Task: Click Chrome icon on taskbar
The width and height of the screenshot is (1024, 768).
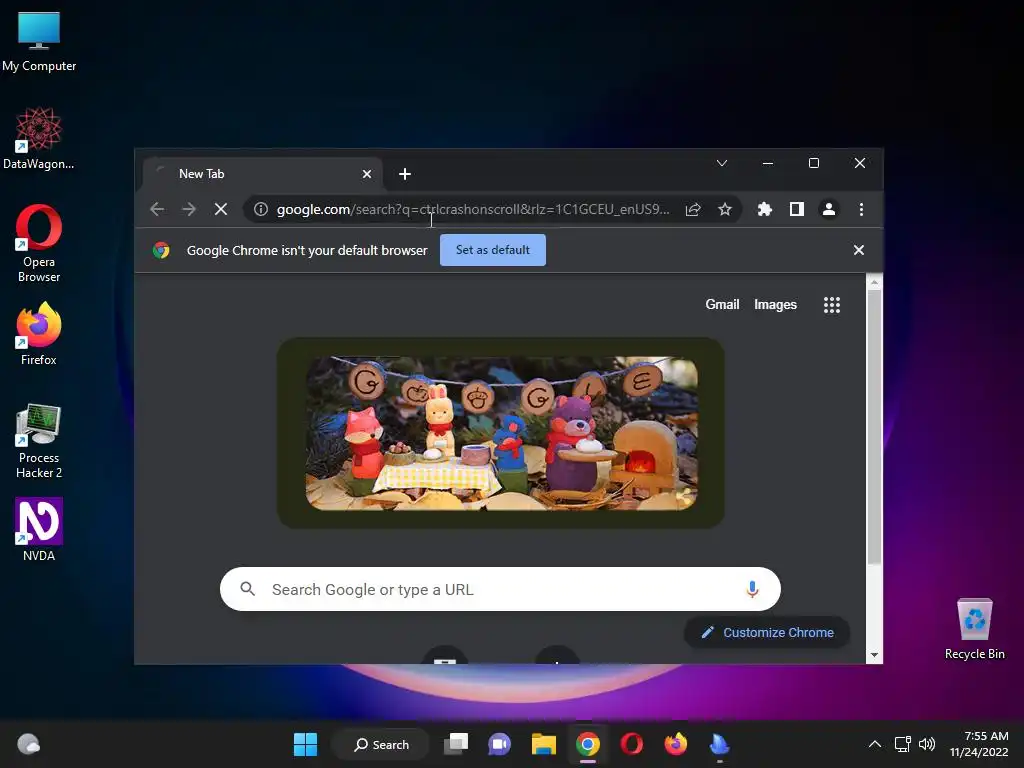Action: 588,744
